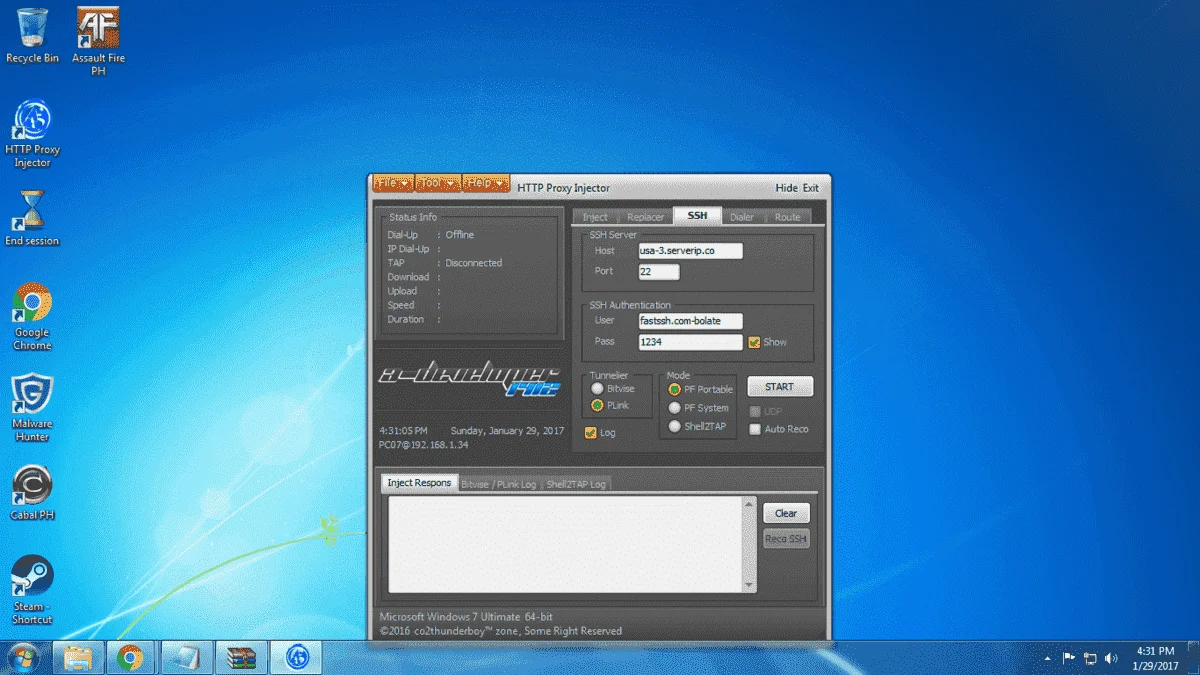Image resolution: width=1200 pixels, height=675 pixels.
Task: Open the notepad-like taskbar icon
Action: tap(185, 657)
